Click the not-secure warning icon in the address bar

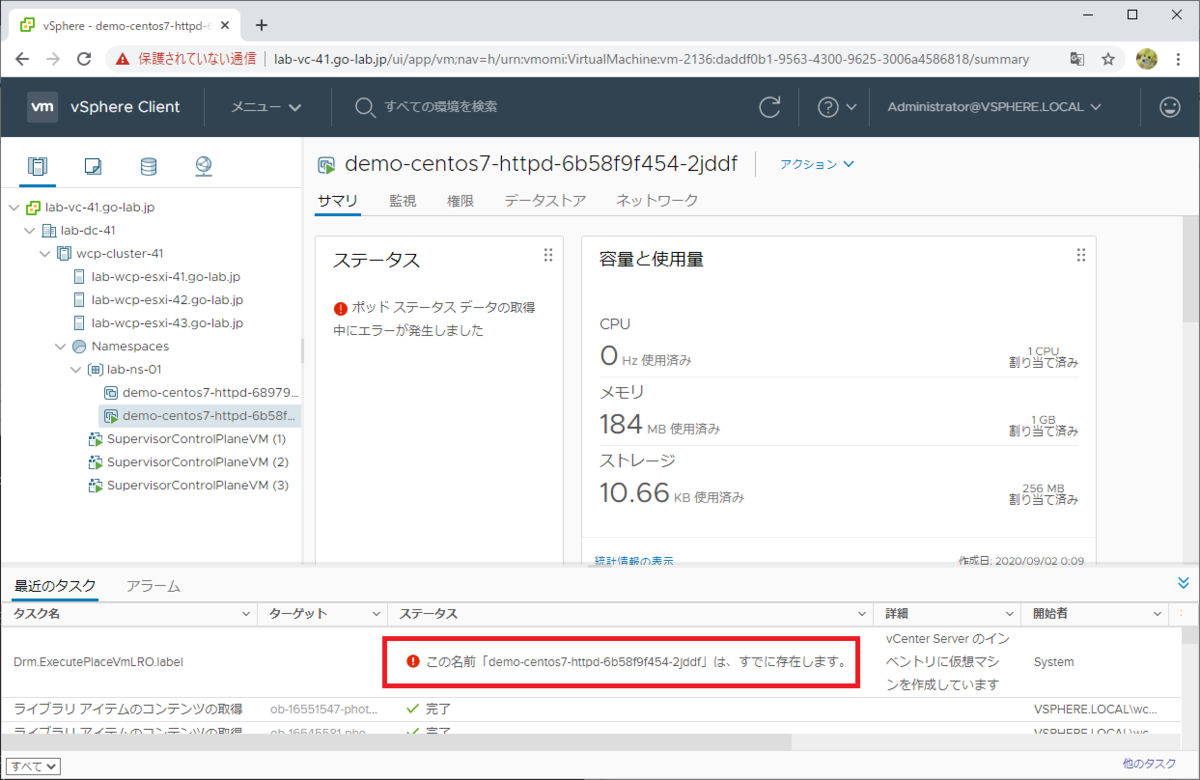click(x=122, y=59)
